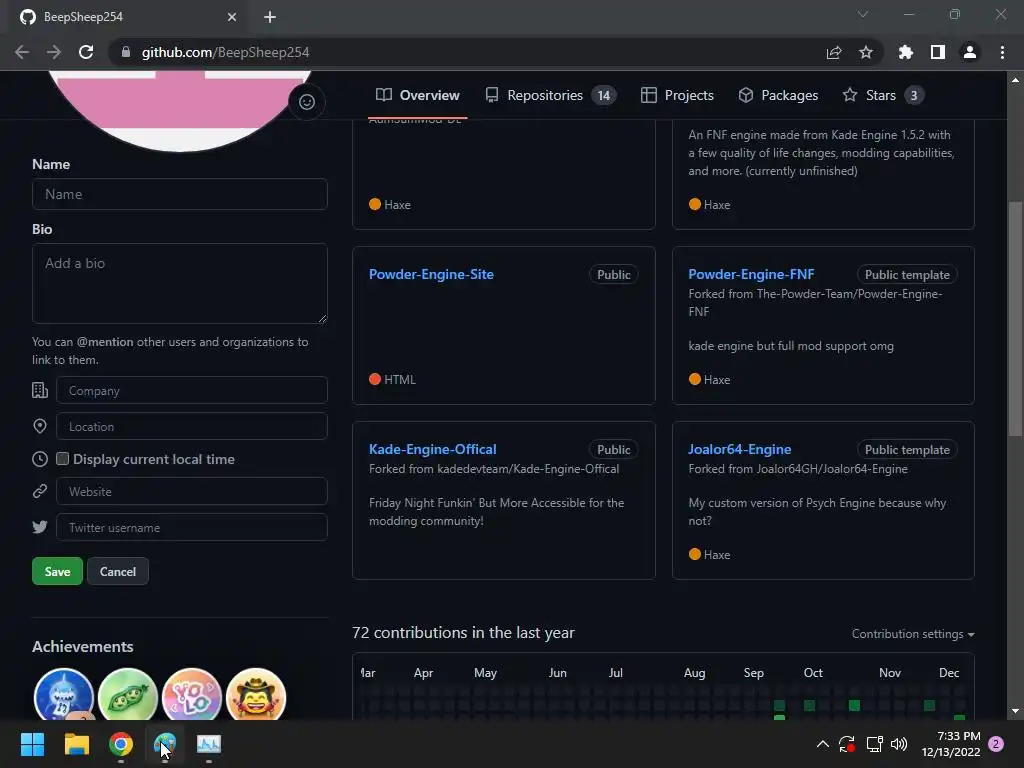Click the scrollbar down arrow
The width and height of the screenshot is (1024, 768).
pyautogui.click(x=1015, y=711)
